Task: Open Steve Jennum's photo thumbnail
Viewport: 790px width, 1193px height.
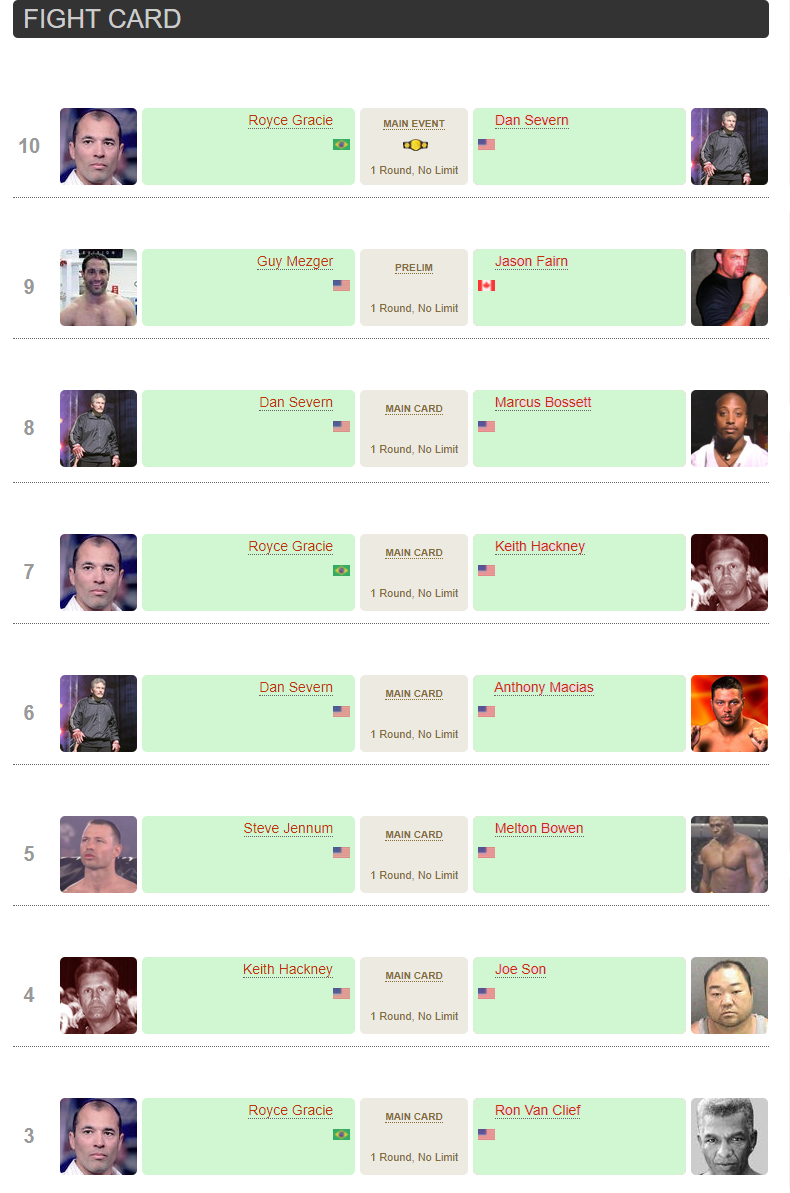Action: point(98,854)
